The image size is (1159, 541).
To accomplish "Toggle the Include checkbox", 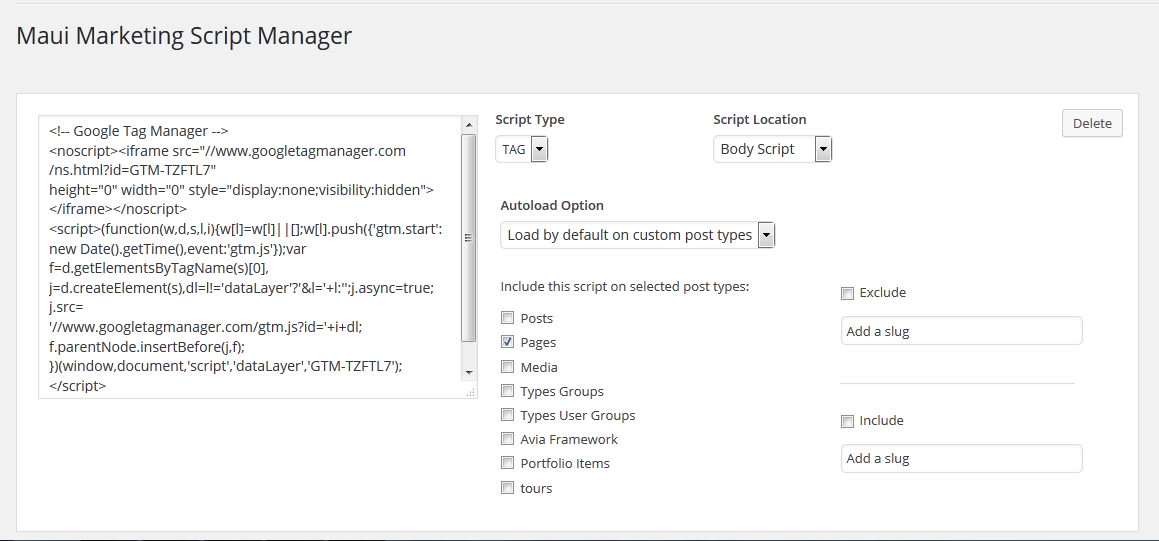I will point(847,421).
